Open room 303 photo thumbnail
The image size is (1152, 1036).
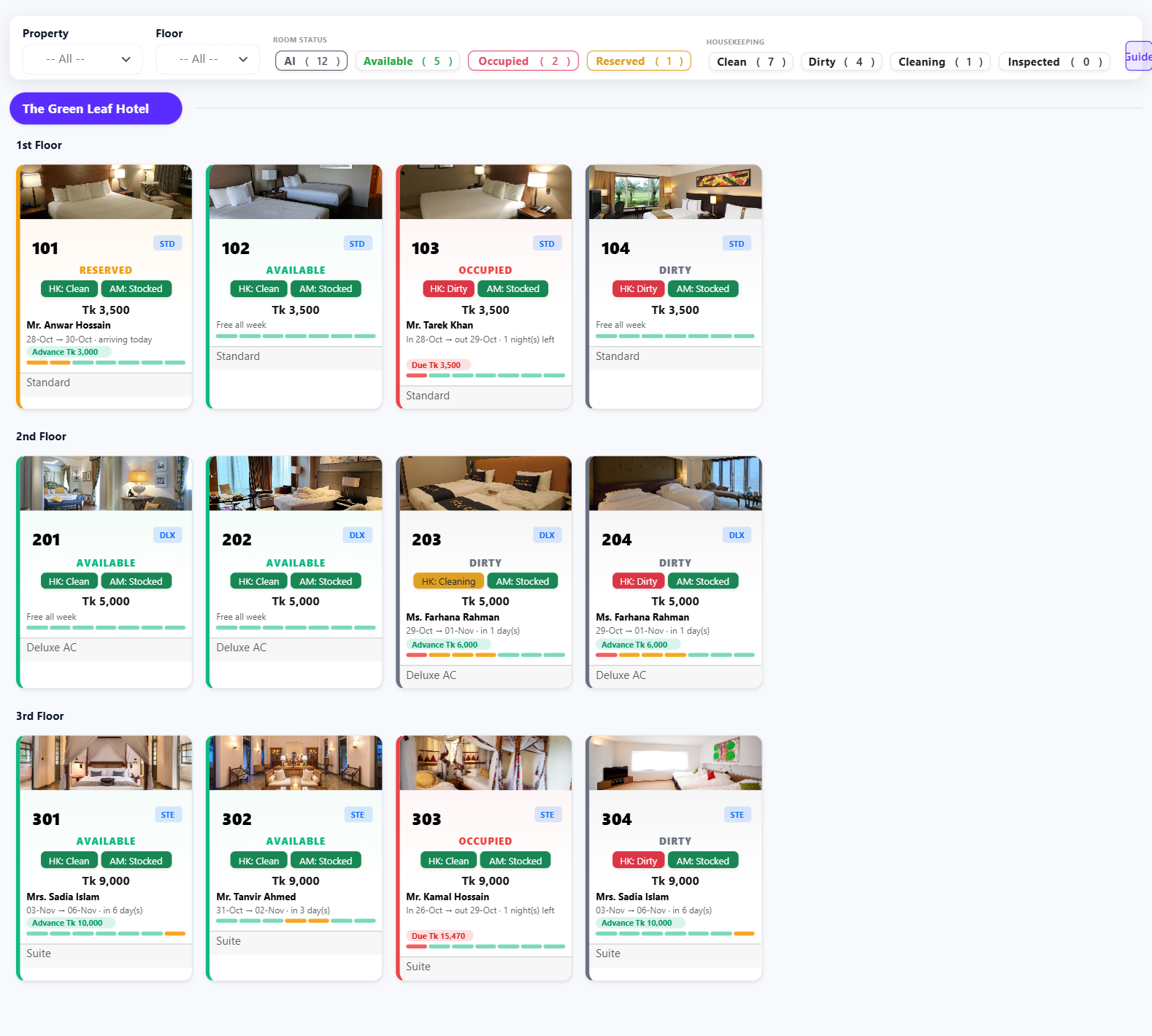coord(485,763)
